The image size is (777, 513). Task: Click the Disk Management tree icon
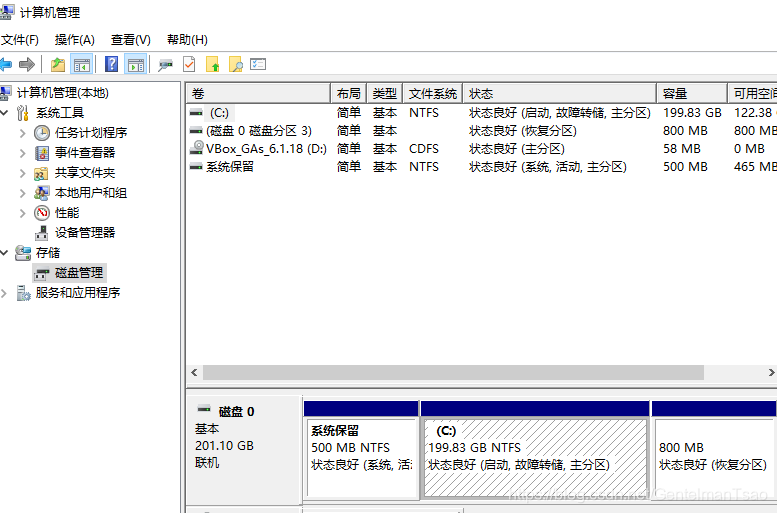[x=42, y=274]
